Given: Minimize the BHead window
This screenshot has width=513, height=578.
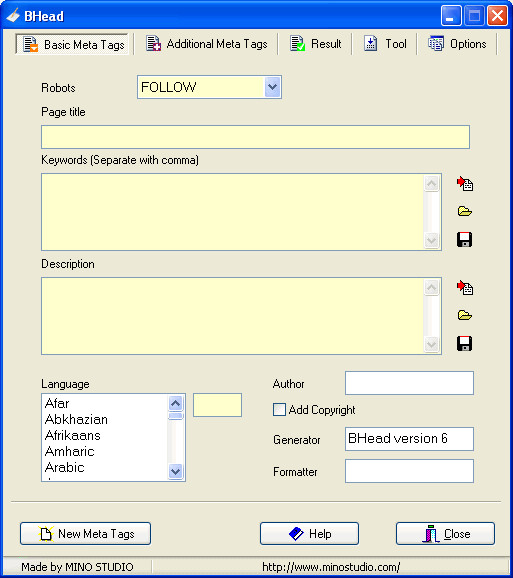Looking at the screenshot, I should (x=451, y=16).
